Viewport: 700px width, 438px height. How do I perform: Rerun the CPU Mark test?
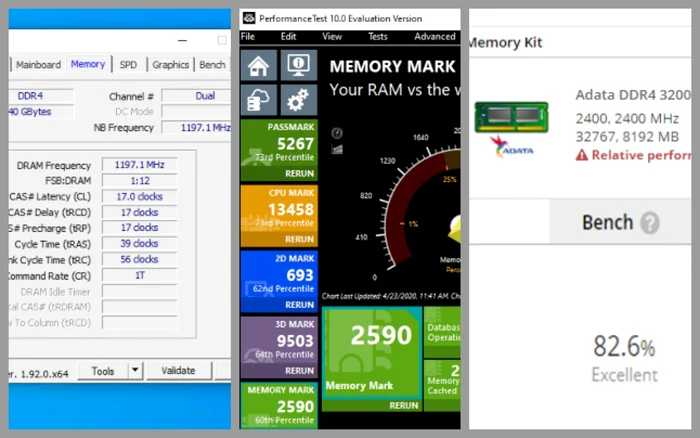300,239
